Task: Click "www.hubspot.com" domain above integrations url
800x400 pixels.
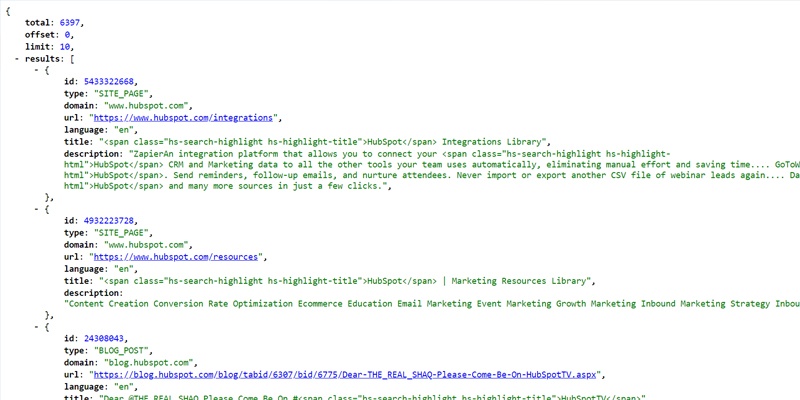Action: tap(147, 106)
